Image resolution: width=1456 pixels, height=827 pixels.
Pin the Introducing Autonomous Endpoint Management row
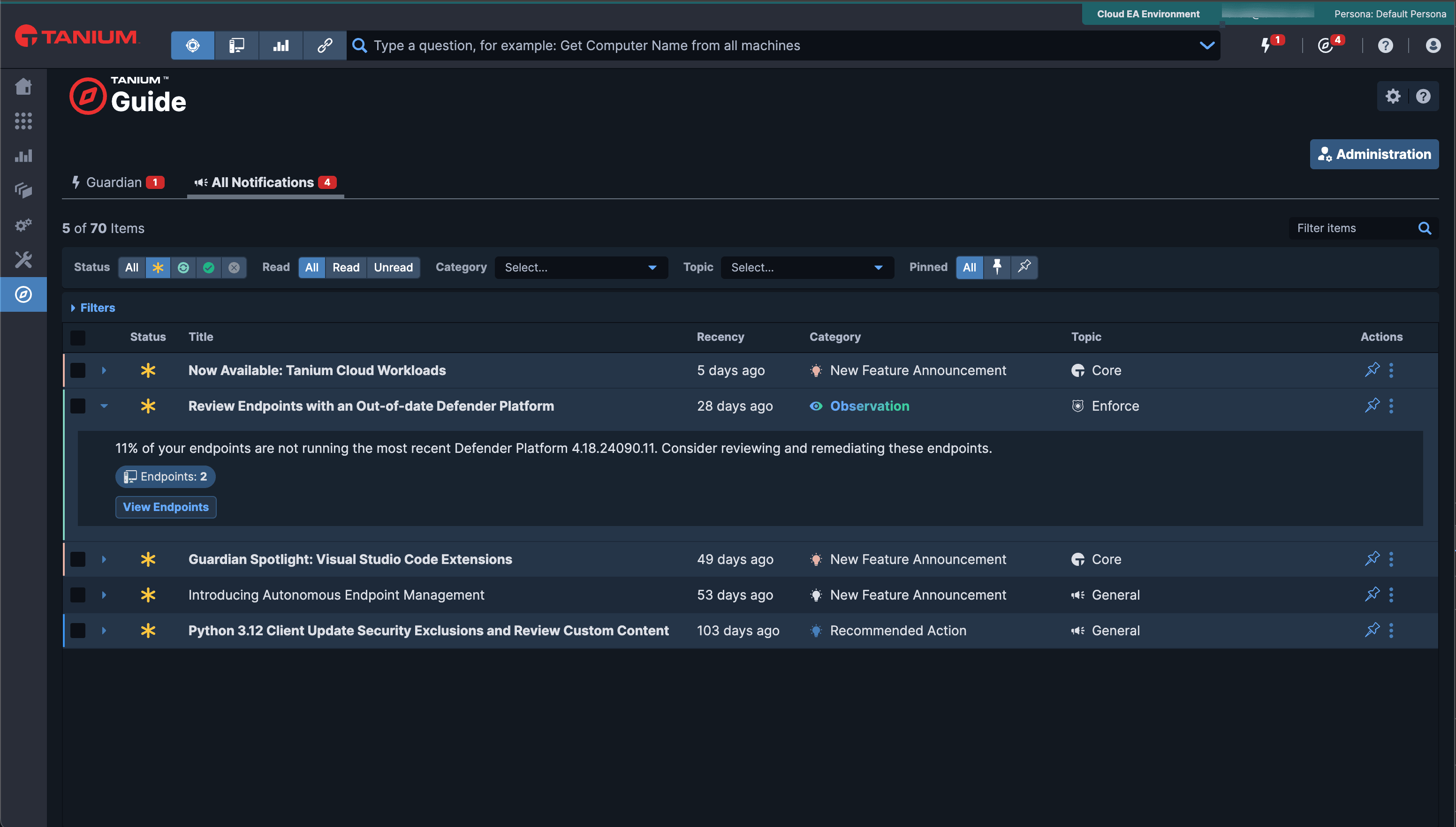pos(1372,594)
